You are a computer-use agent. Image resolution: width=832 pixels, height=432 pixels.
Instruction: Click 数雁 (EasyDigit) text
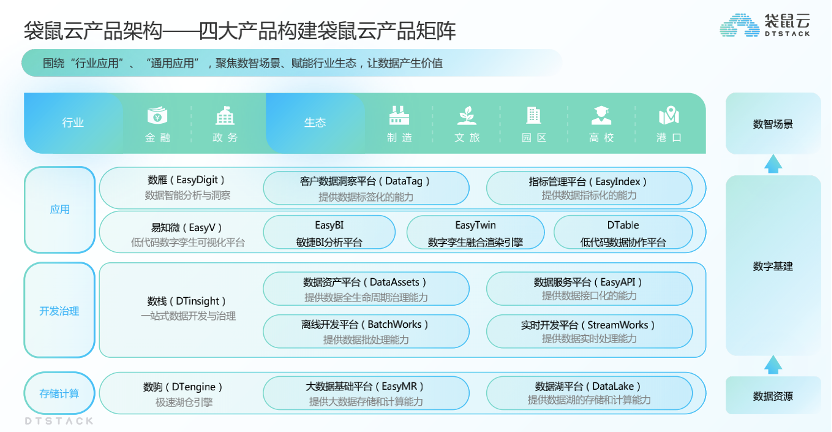187,180
